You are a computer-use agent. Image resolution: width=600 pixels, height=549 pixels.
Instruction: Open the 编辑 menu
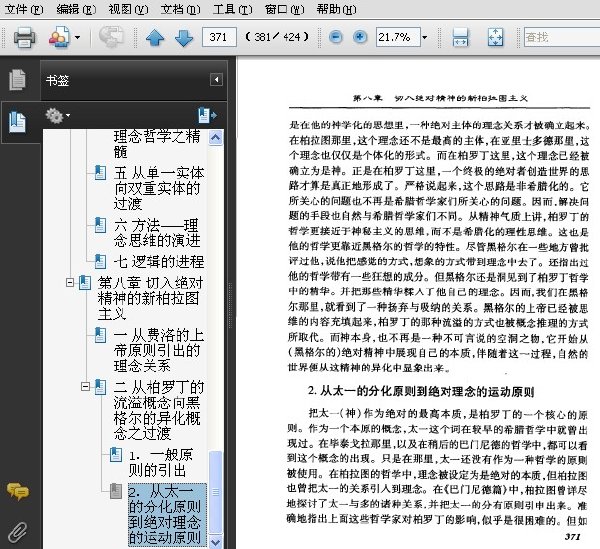coord(76,9)
